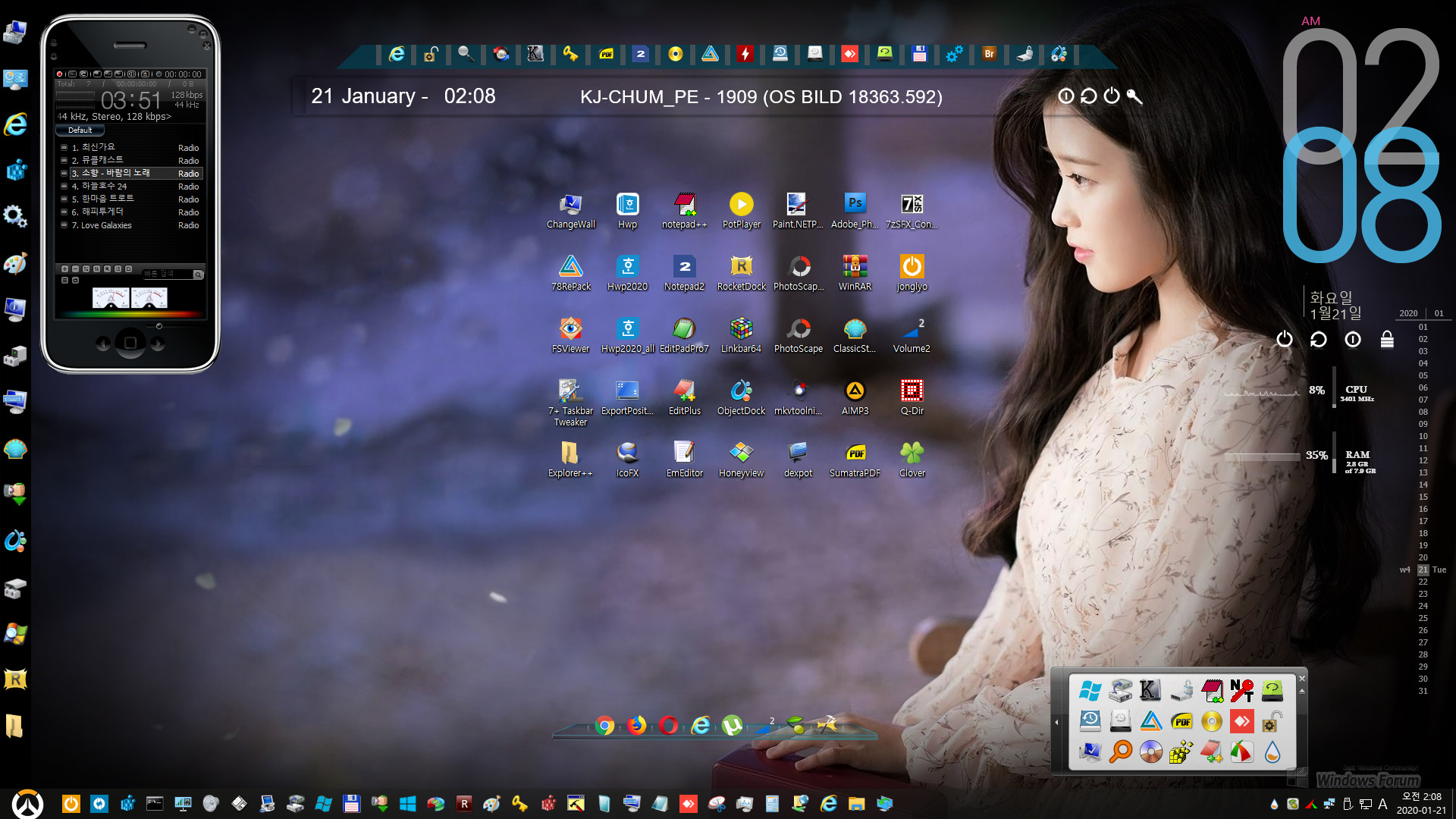Open SumatraPDF desktop shortcut

pyautogui.click(x=855, y=460)
